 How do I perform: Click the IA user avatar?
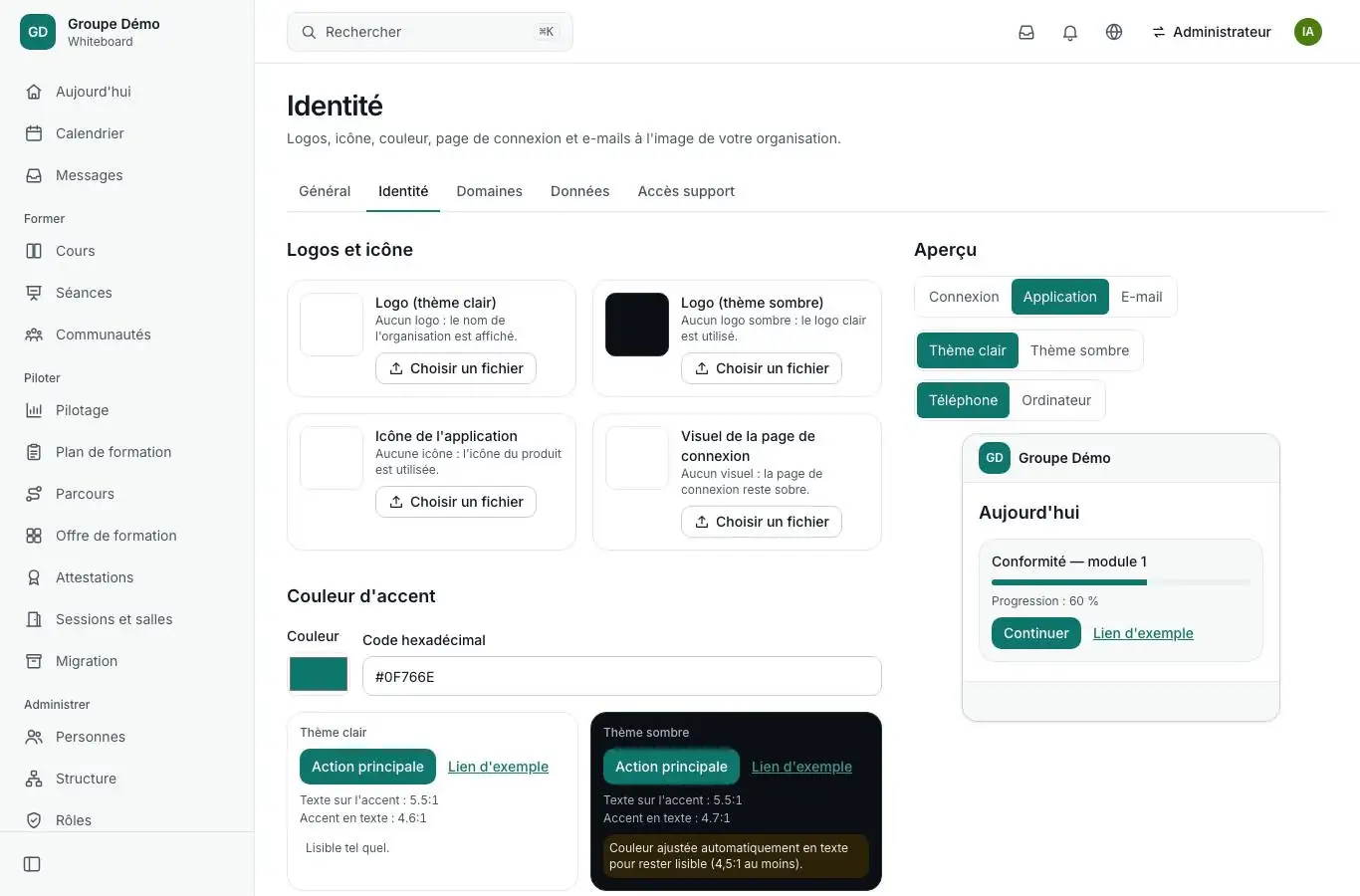coord(1308,32)
